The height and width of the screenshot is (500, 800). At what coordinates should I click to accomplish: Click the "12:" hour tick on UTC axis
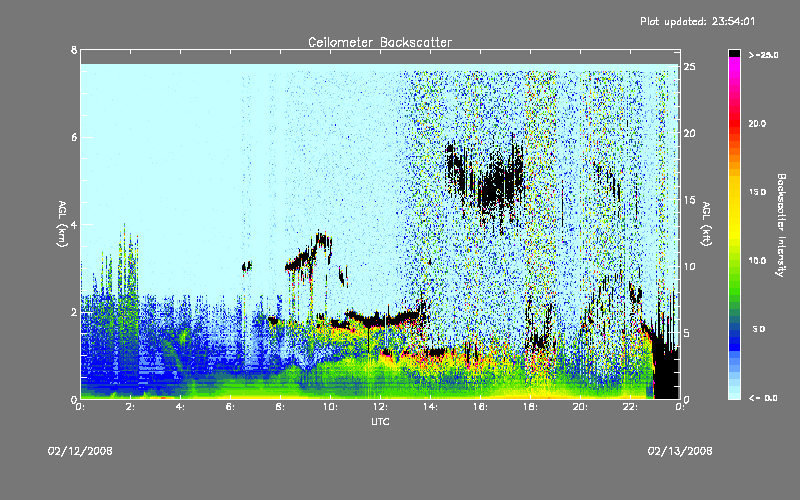[380, 407]
